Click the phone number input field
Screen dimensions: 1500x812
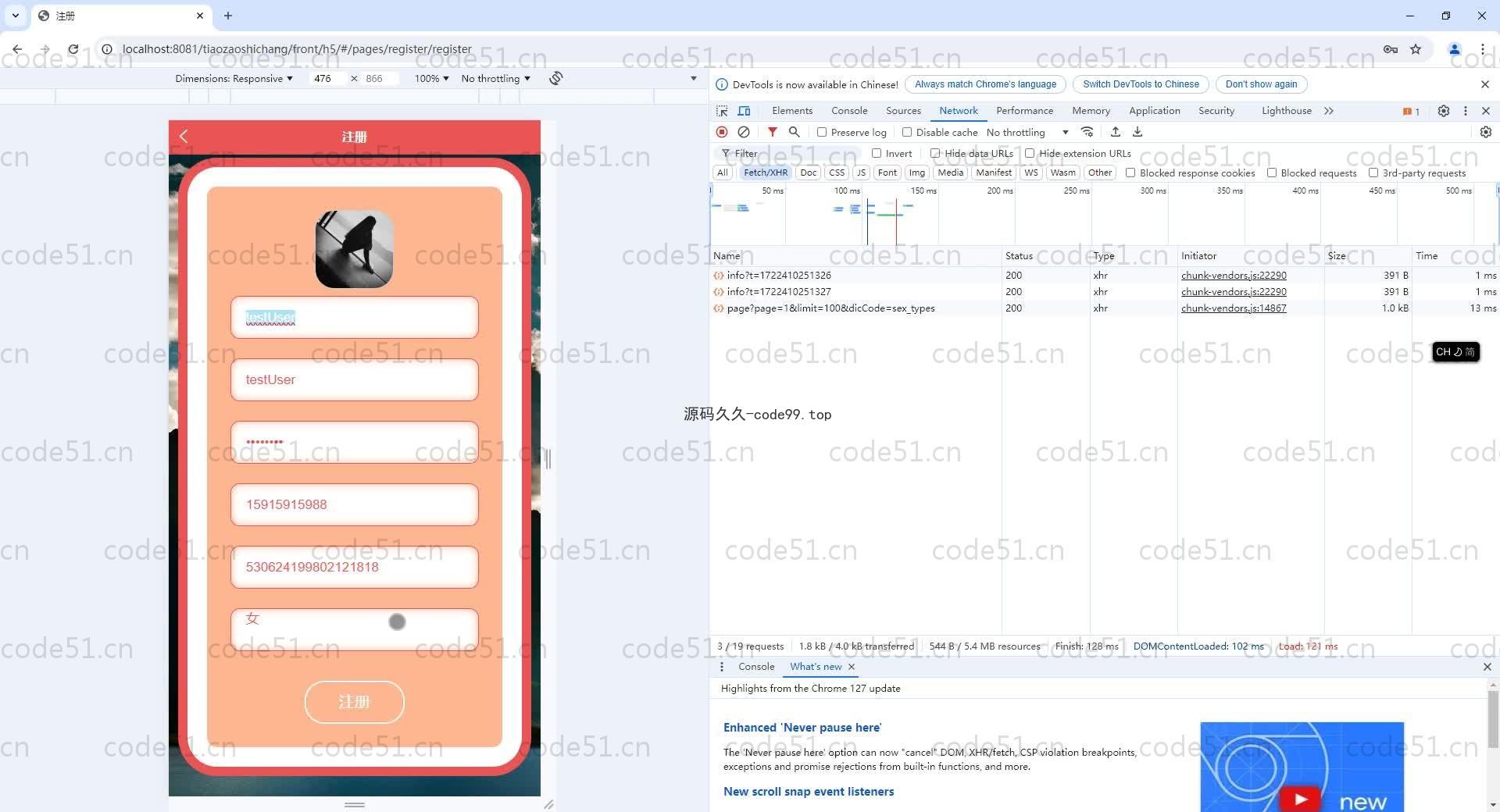coord(355,504)
